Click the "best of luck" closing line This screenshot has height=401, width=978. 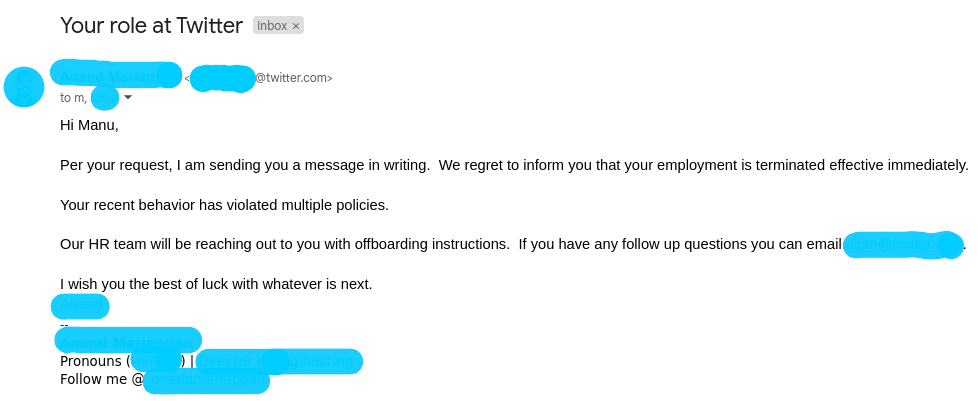216,284
